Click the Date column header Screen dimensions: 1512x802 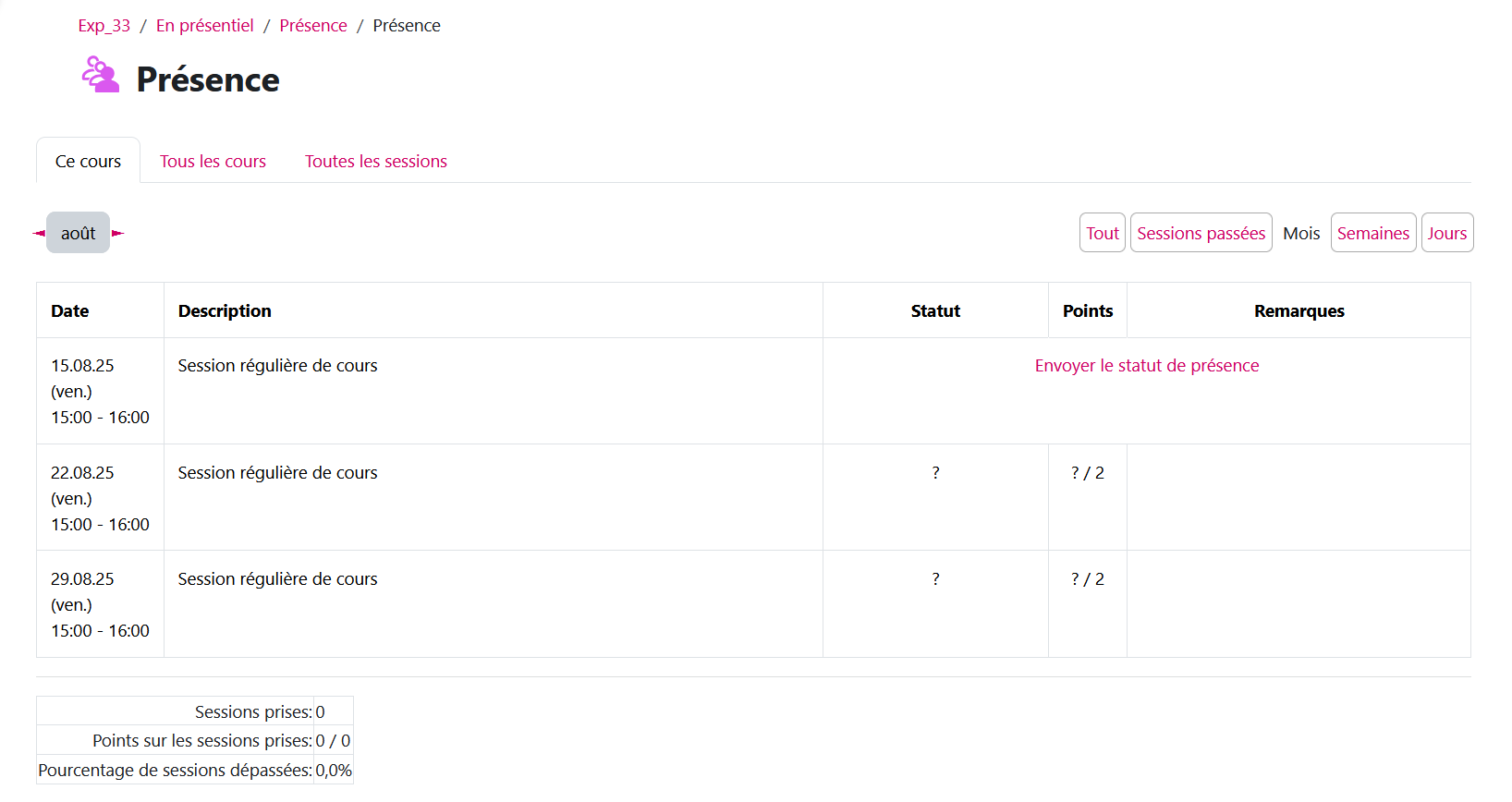point(70,311)
